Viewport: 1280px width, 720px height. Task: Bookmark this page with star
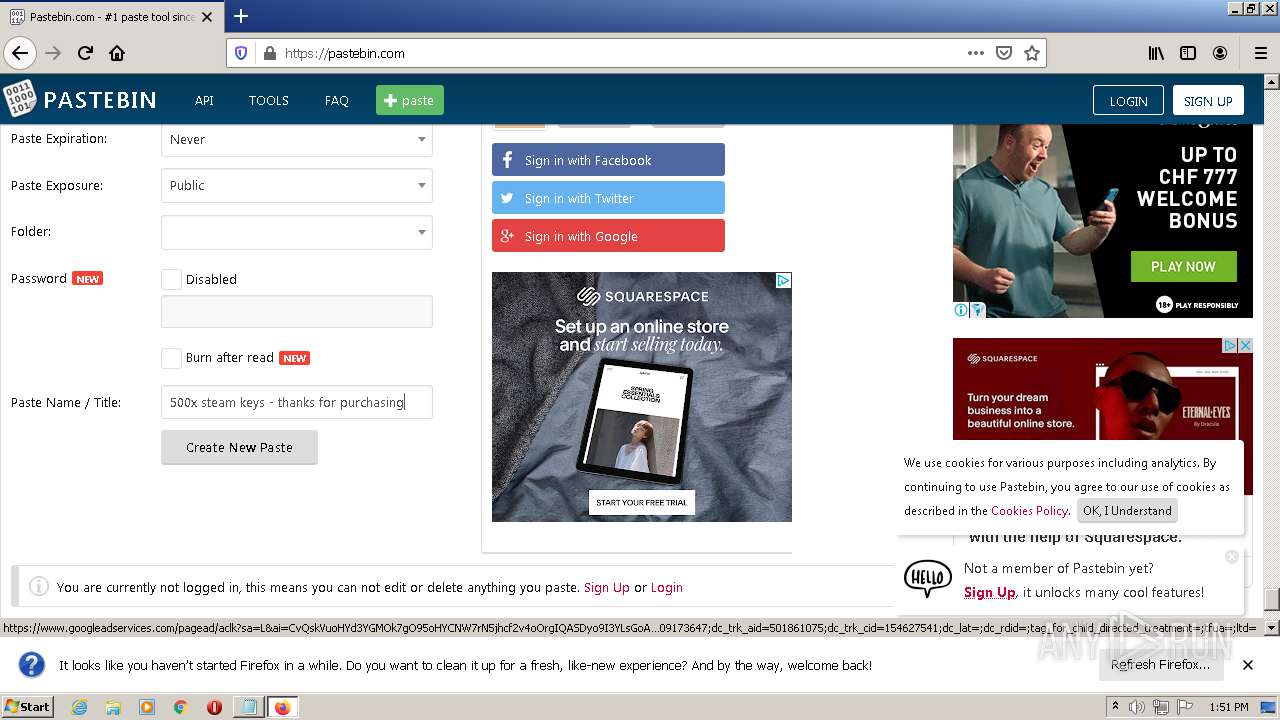point(1032,53)
